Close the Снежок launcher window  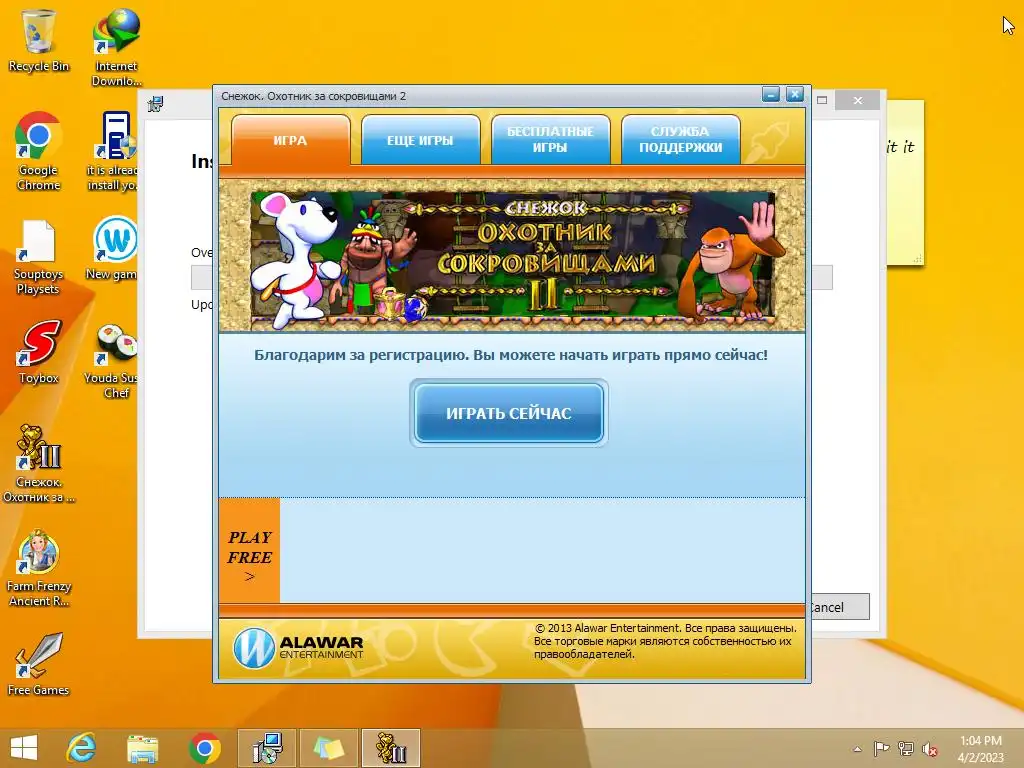click(x=795, y=95)
